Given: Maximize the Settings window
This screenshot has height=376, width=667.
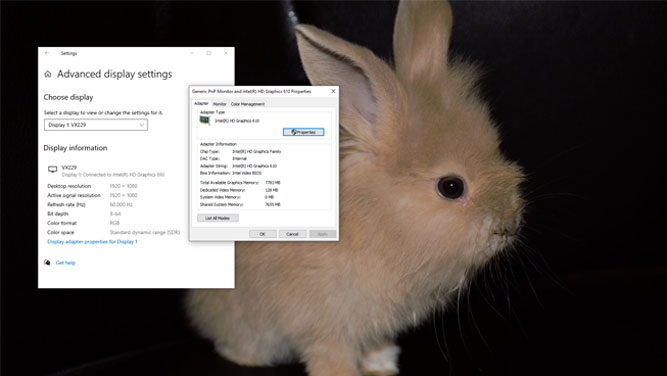Looking at the screenshot, I should 209,53.
